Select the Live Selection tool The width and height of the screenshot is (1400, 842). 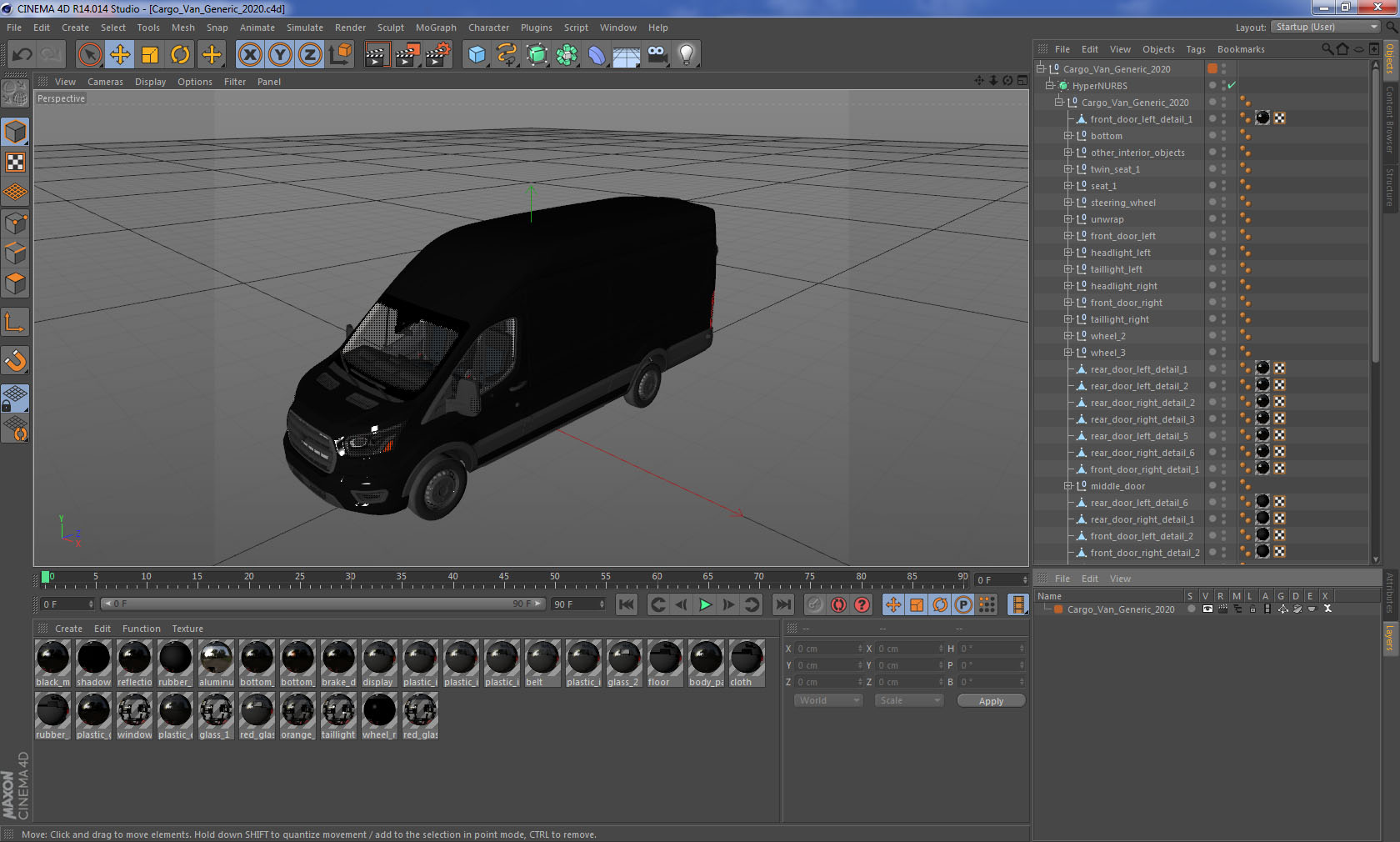coord(89,55)
